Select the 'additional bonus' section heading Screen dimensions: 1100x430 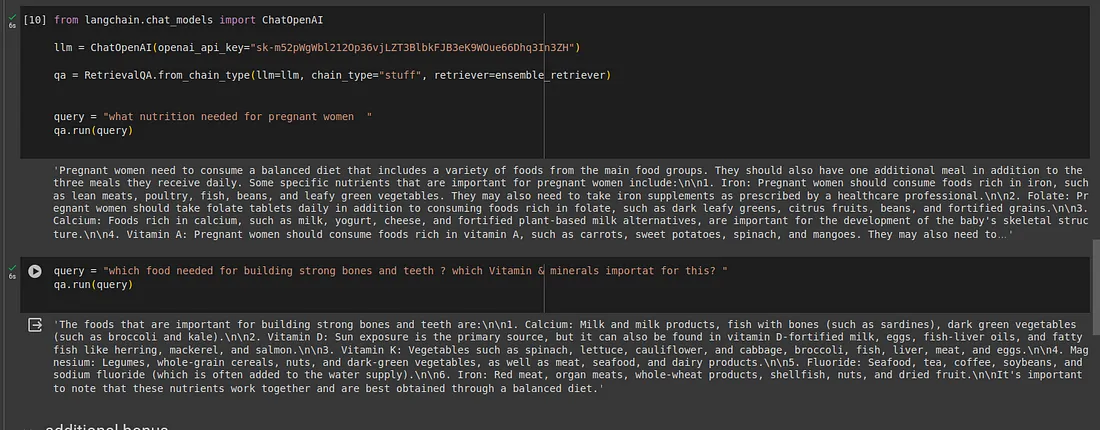click(107, 426)
